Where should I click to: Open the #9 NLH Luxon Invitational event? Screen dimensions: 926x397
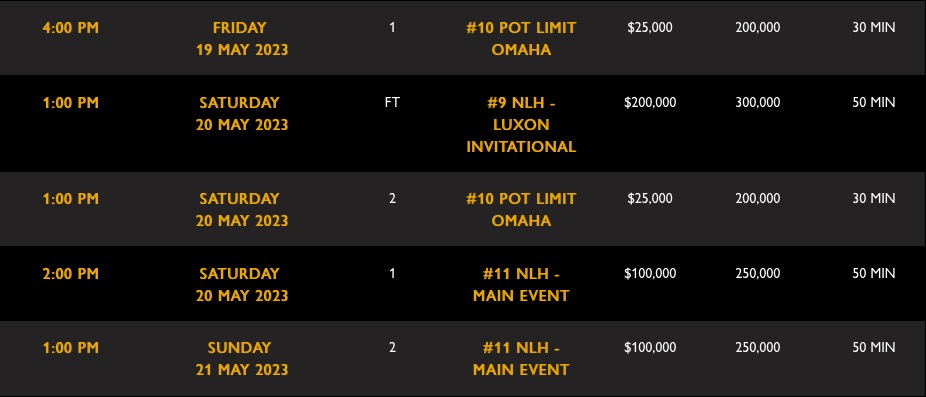click(520, 125)
